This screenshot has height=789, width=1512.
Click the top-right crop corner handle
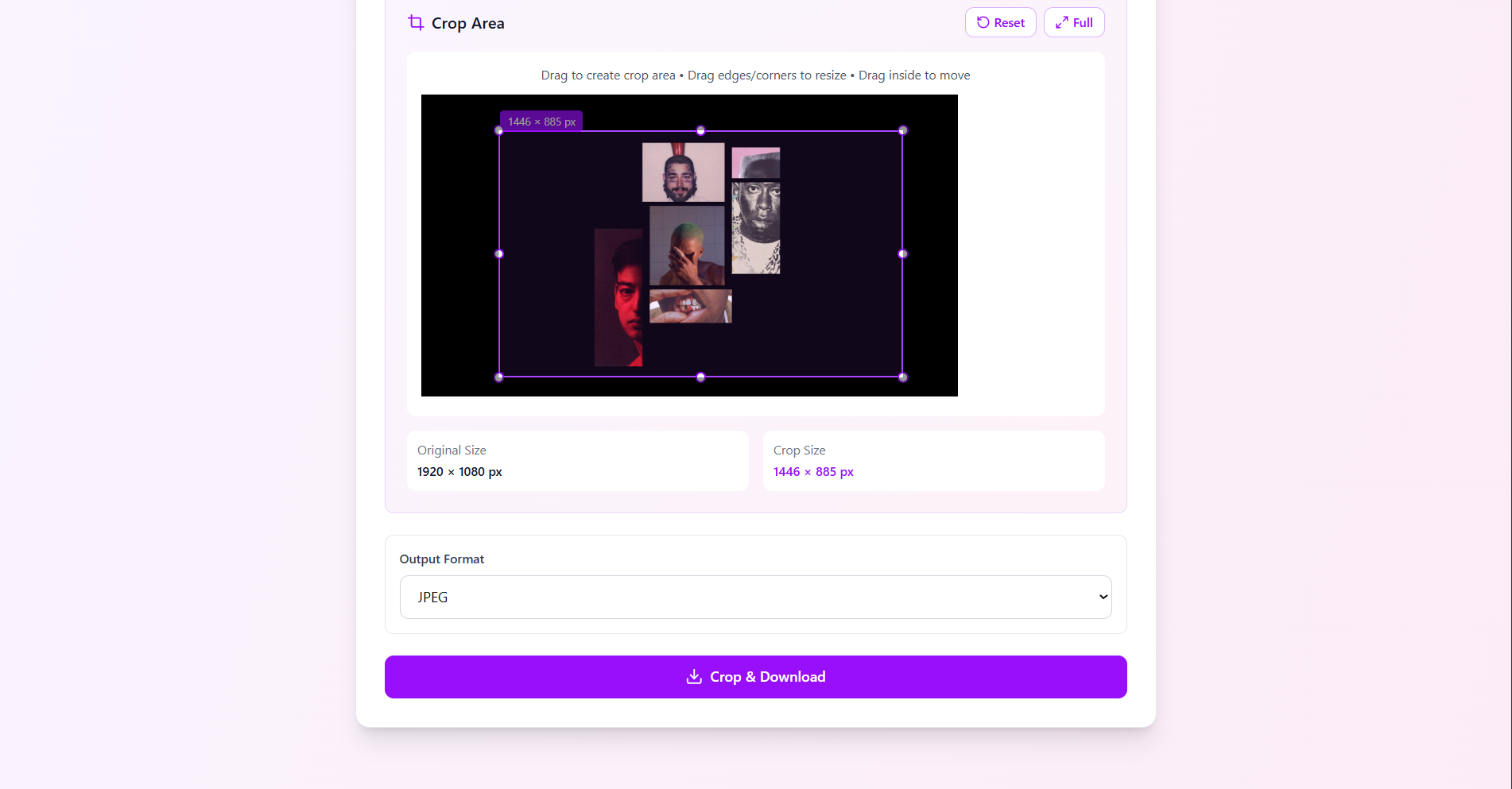[x=903, y=130]
